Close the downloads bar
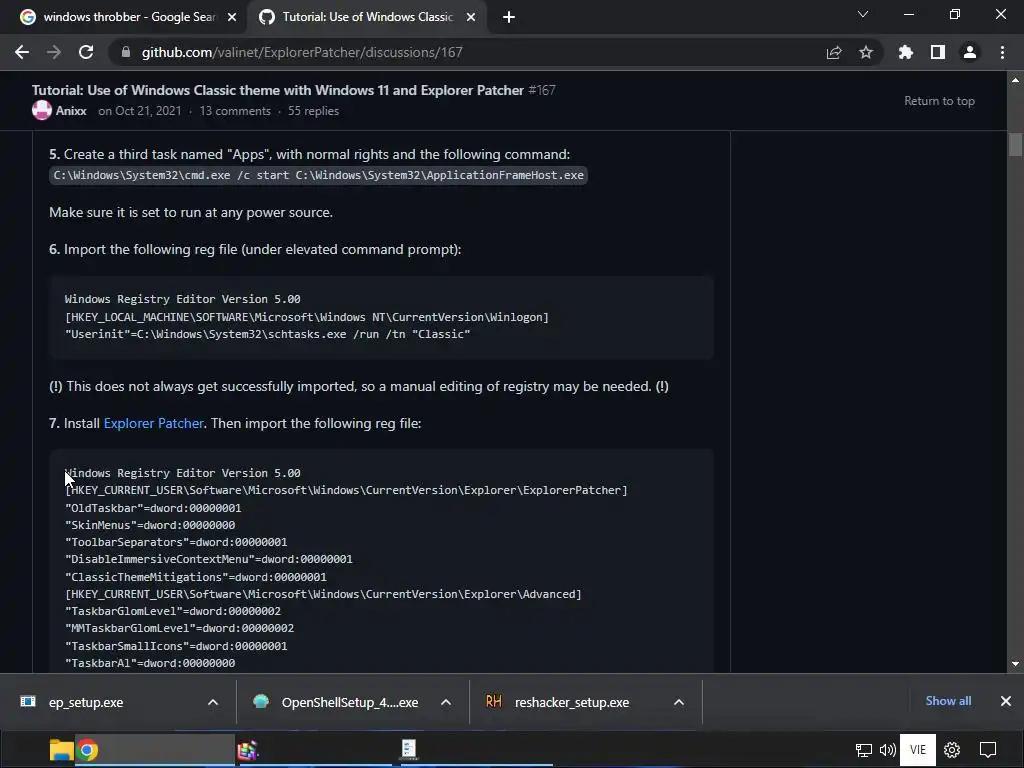This screenshot has width=1024, height=768. point(1006,701)
